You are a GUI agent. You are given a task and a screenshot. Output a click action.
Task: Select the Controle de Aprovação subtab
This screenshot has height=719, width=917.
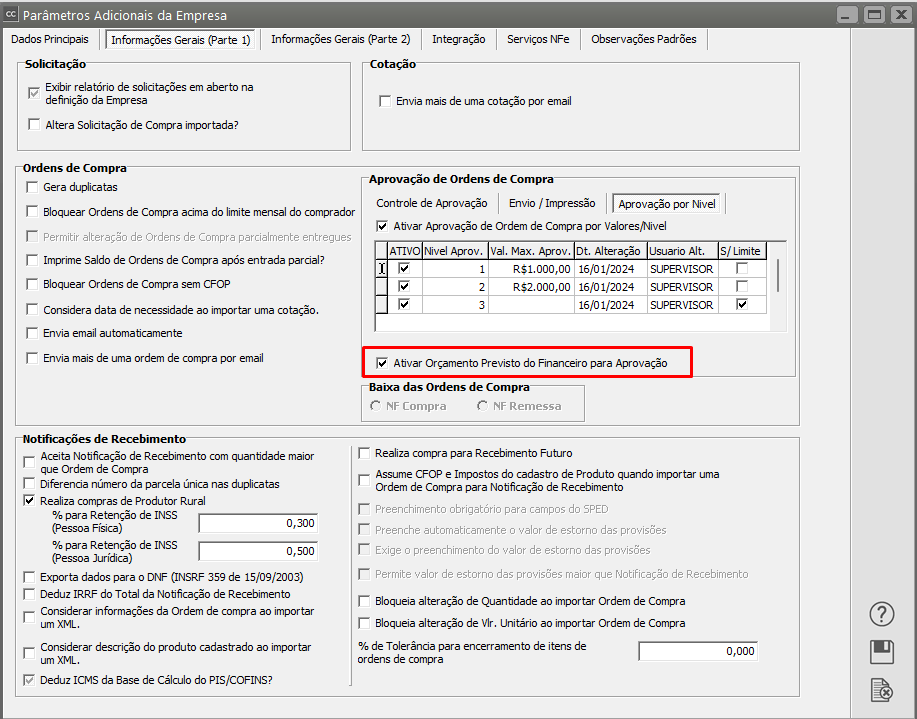pos(432,203)
